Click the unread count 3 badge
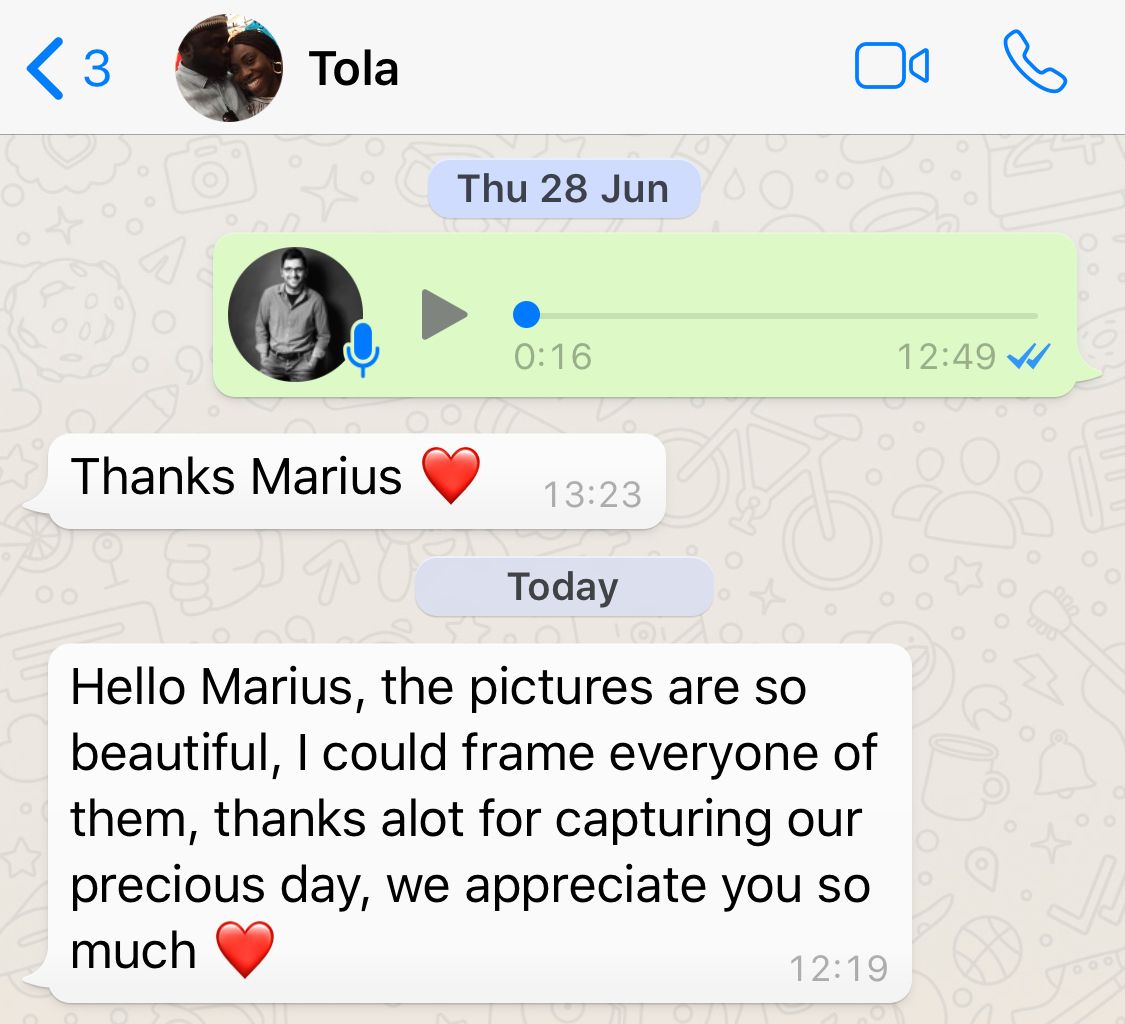Screen dimensions: 1125x1024 97,69
